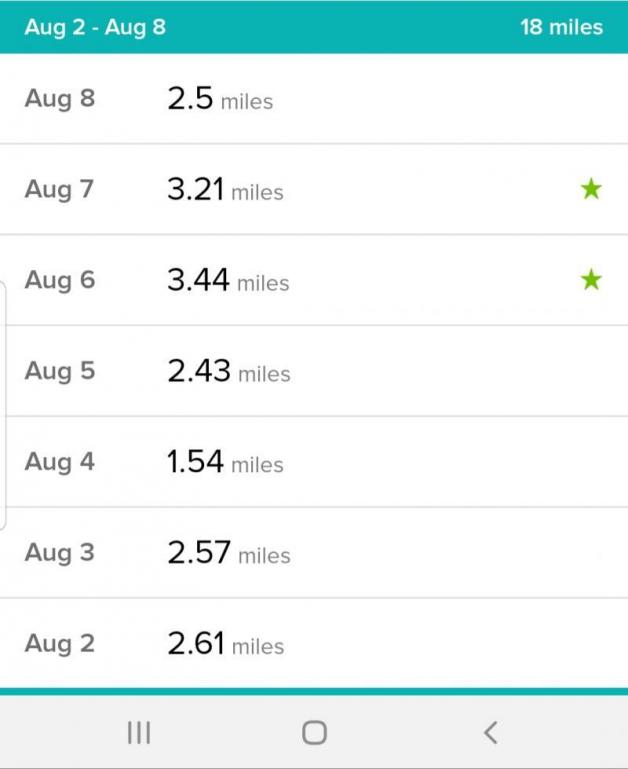Select the Aug 6 row
The height and width of the screenshot is (769, 628).
click(x=314, y=280)
